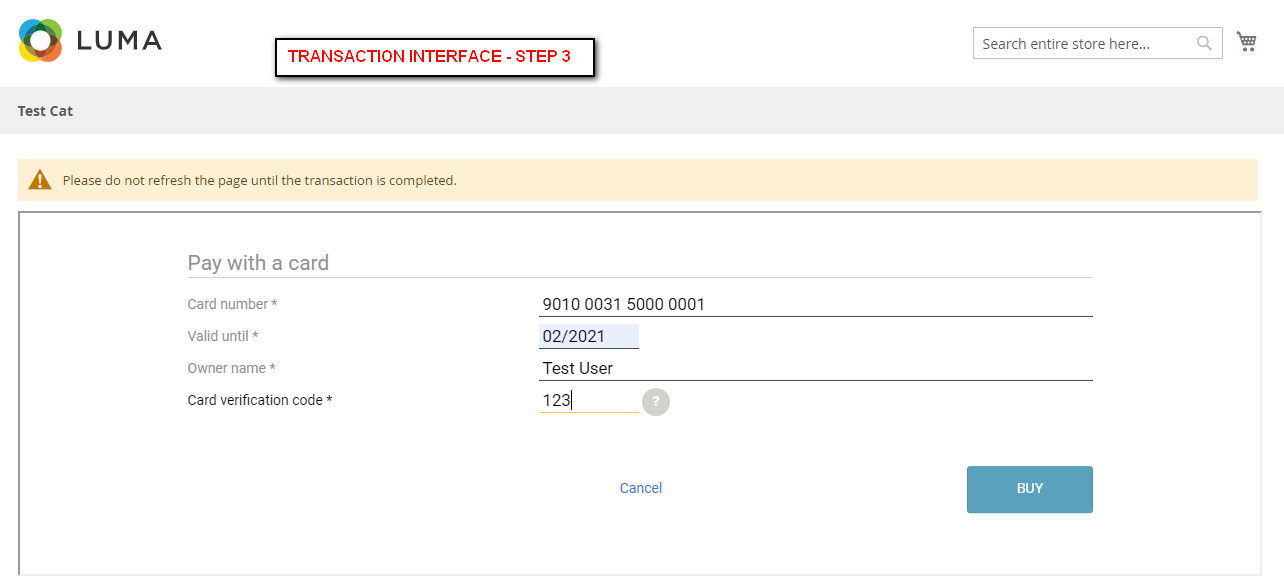This screenshot has height=583, width=1284.
Task: Click the card verification help question mark
Action: (x=655, y=401)
